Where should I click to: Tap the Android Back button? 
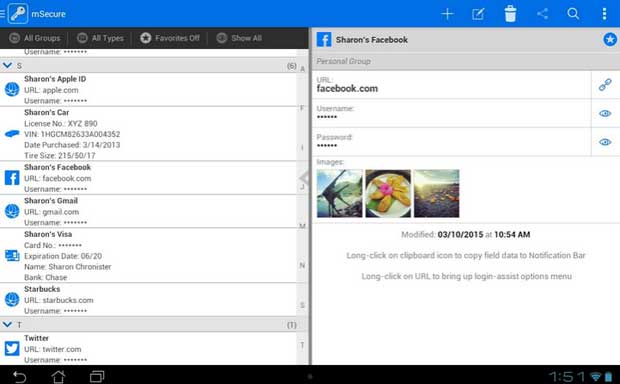[19, 376]
